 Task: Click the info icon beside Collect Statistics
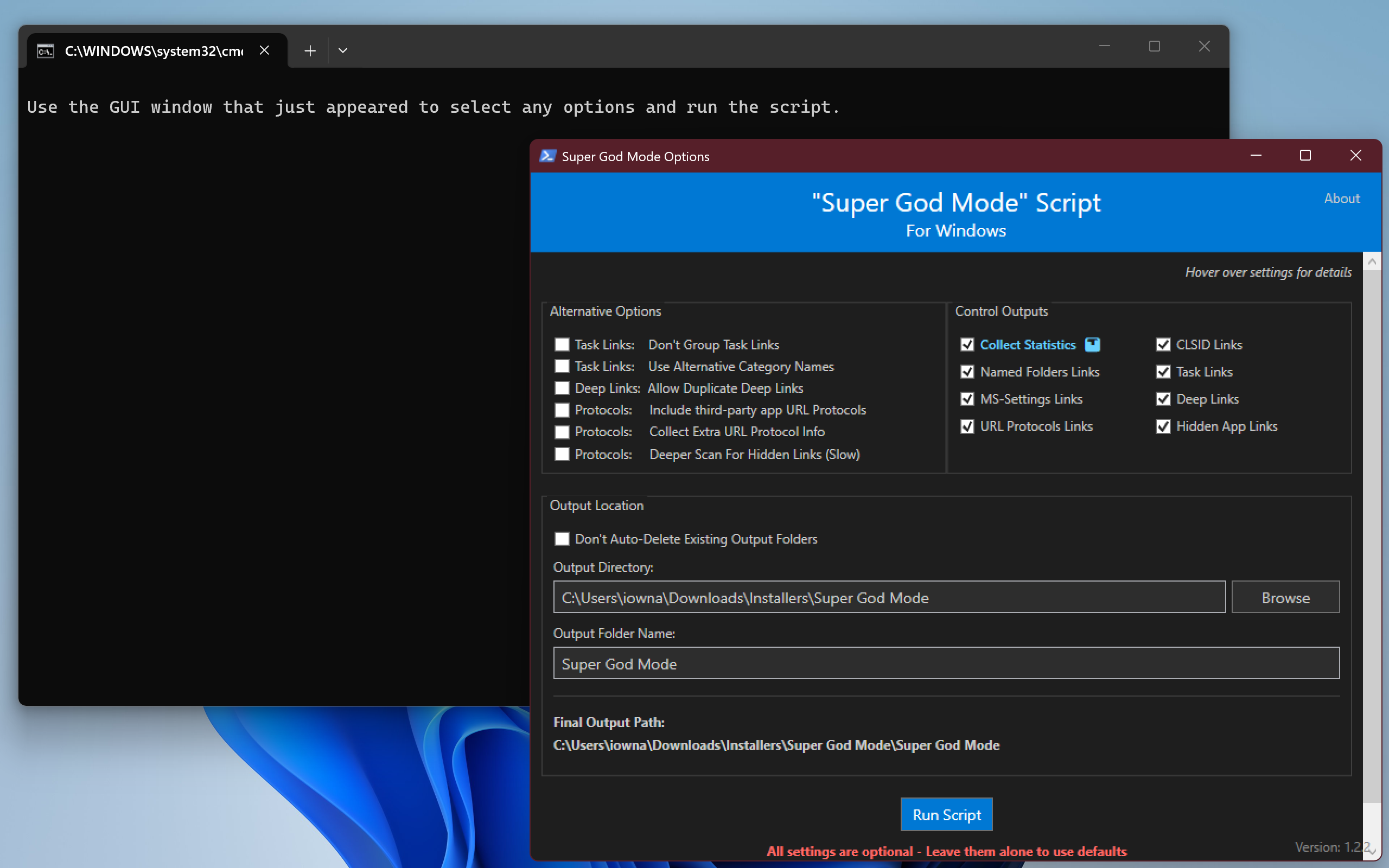pyautogui.click(x=1092, y=344)
